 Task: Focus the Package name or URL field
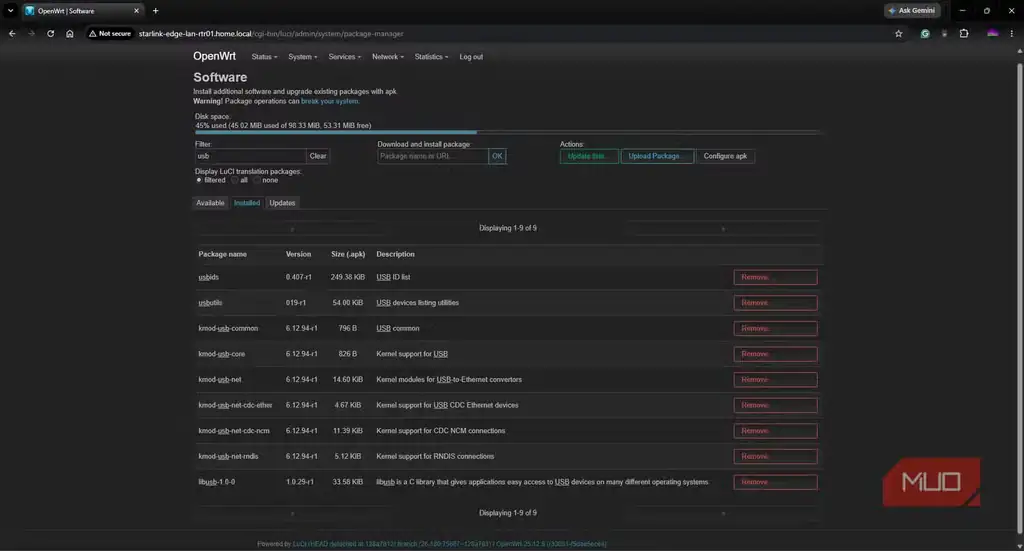pos(432,156)
